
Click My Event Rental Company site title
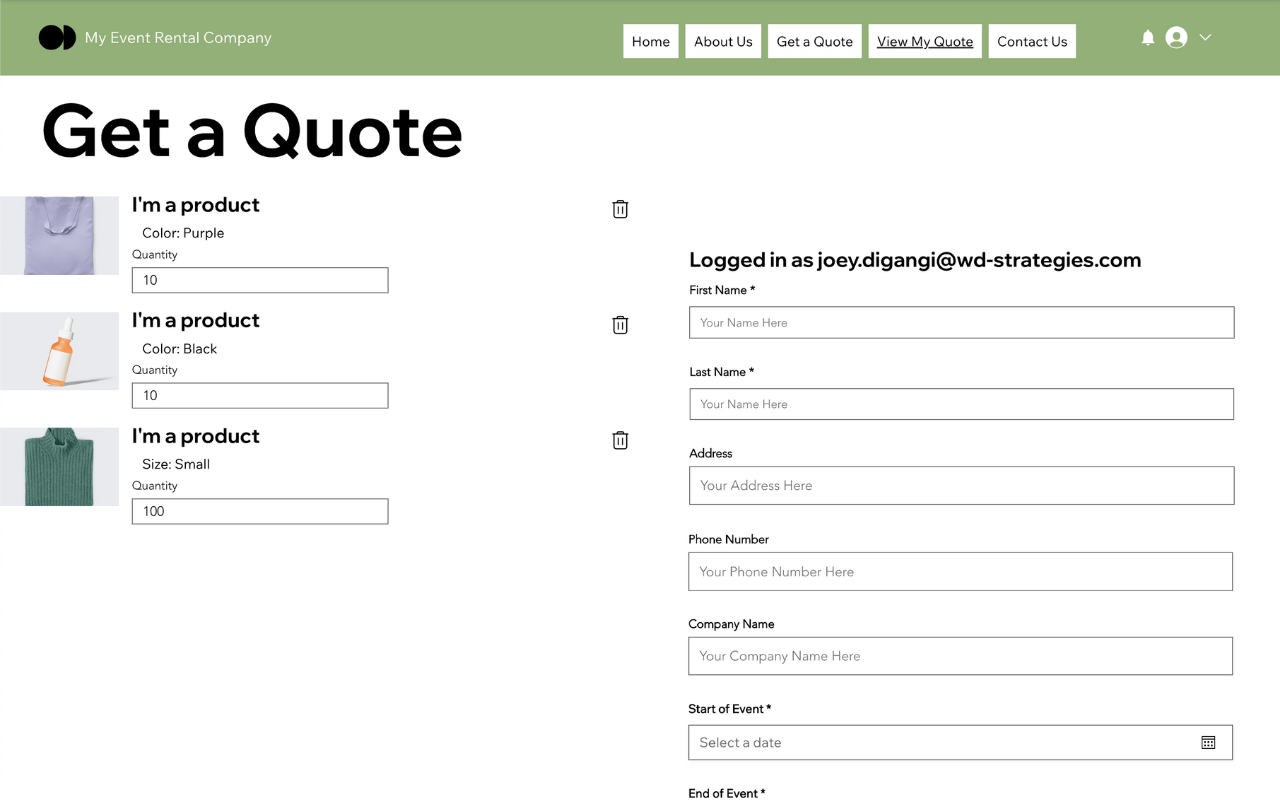point(178,38)
